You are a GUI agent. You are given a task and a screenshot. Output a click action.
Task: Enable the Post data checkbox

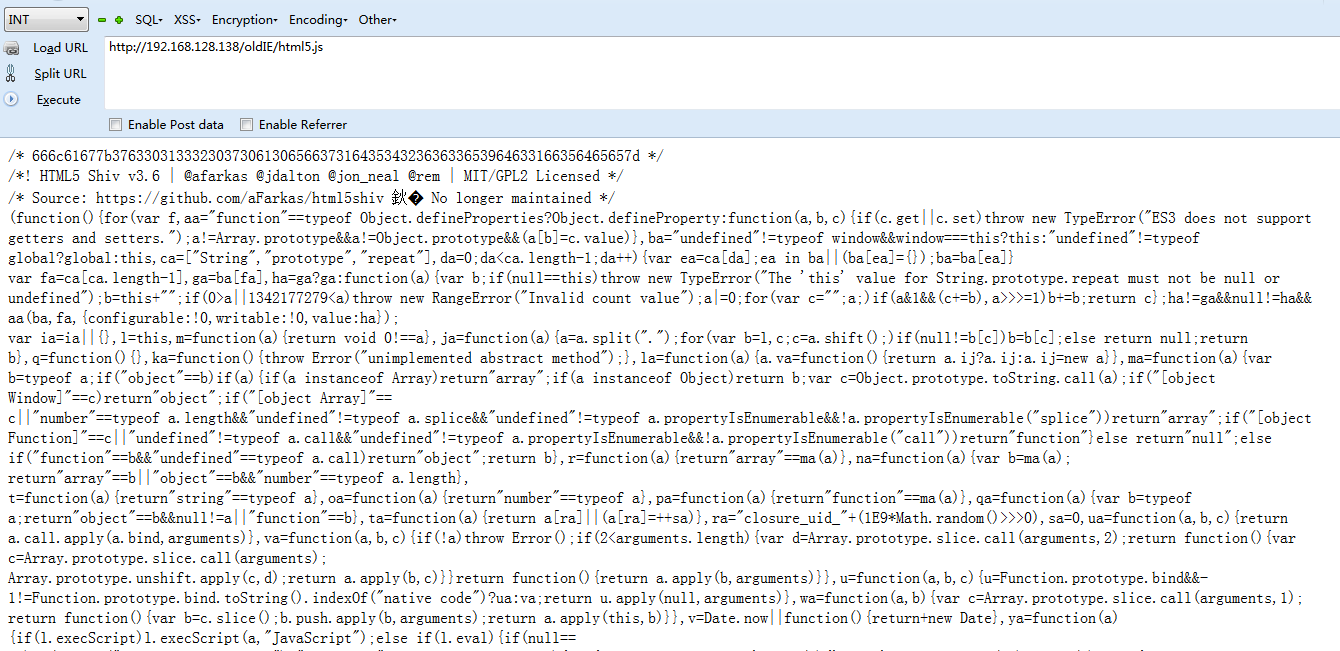click(x=116, y=125)
